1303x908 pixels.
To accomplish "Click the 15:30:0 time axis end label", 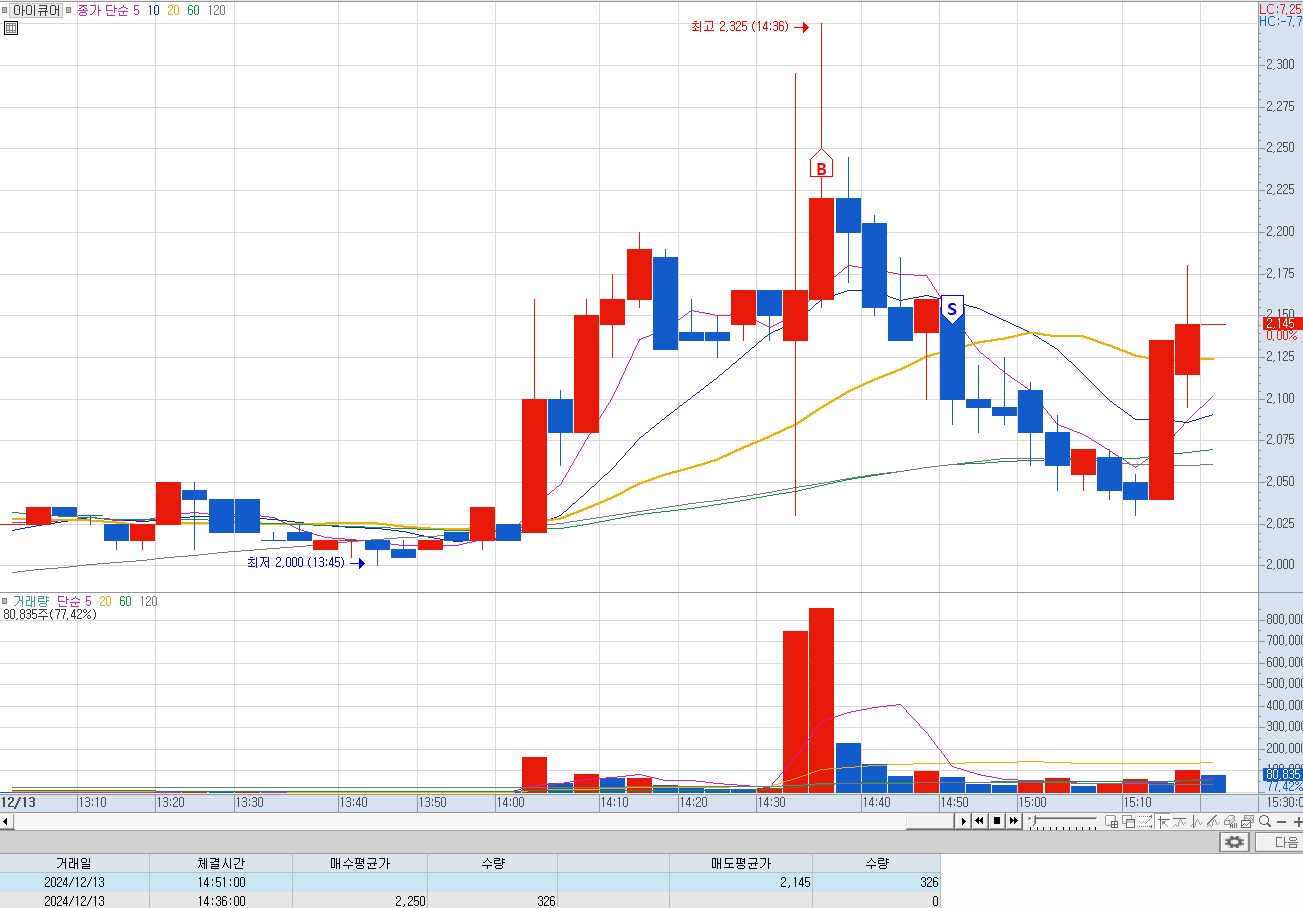I will click(x=1285, y=802).
